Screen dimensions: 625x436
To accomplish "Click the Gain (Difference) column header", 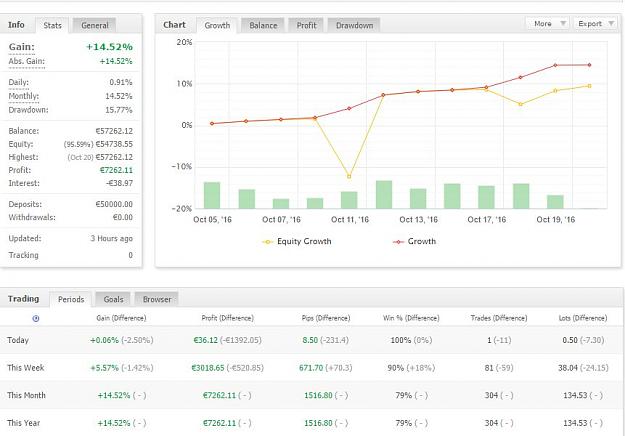I will 121,318.
